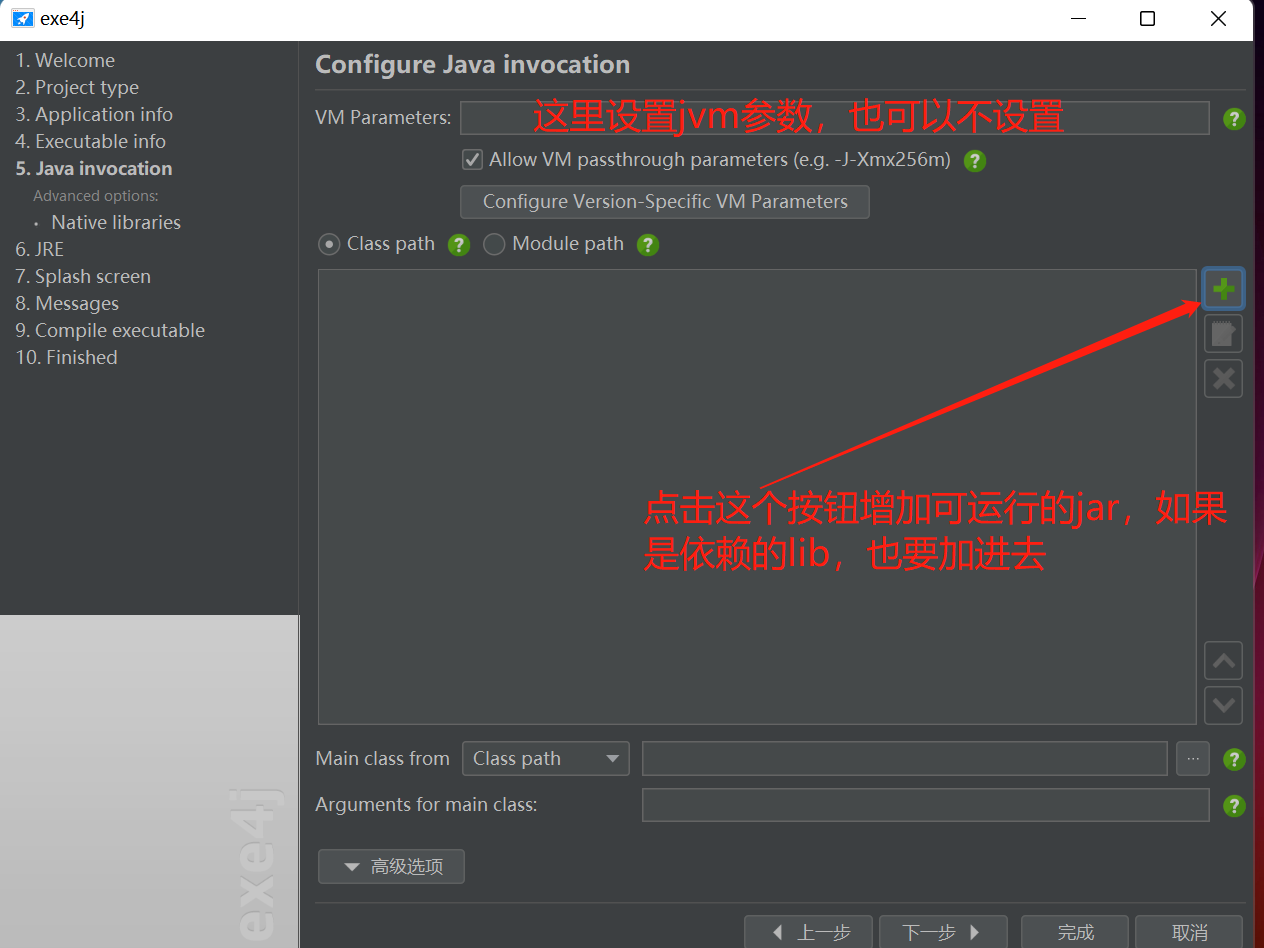Go to step 9. Compile executable

(110, 330)
